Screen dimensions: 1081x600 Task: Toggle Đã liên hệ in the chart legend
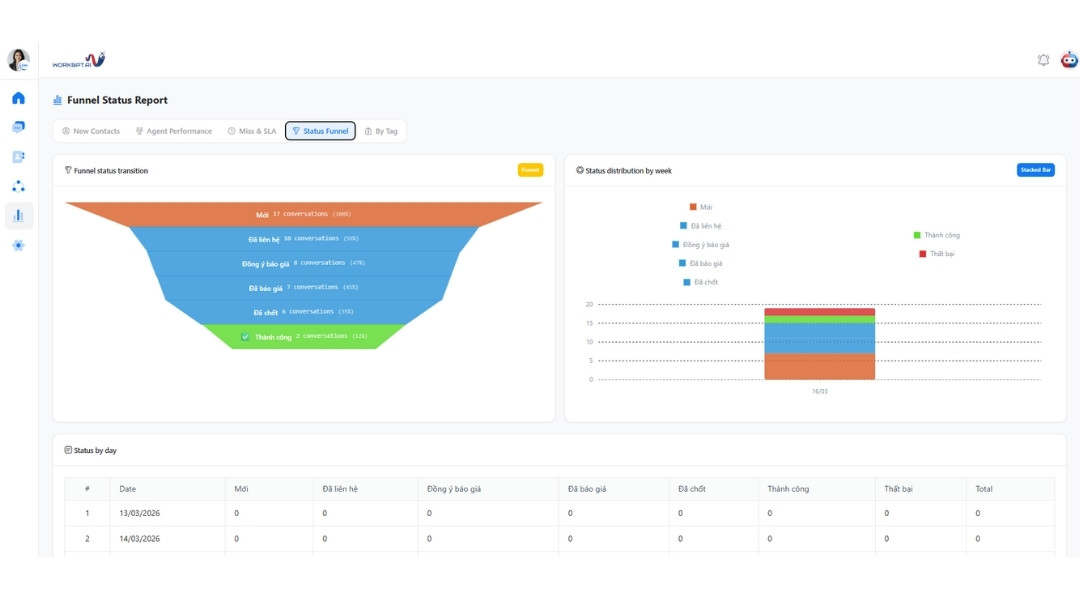698,228
